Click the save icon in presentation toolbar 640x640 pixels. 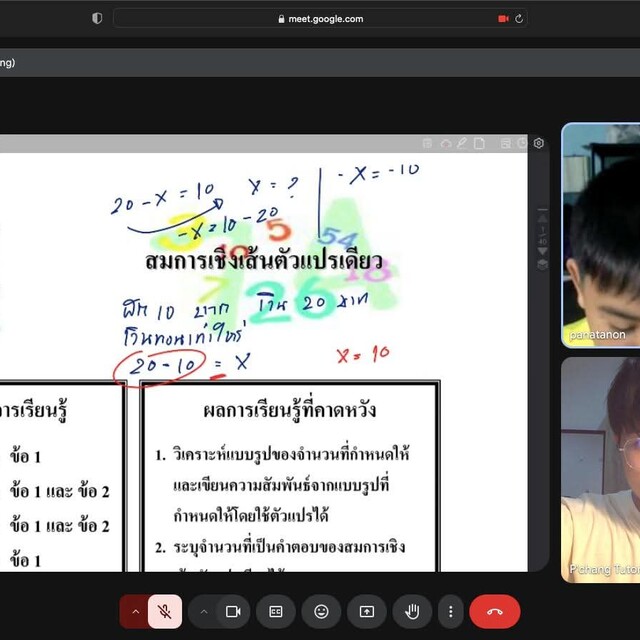click(427, 143)
